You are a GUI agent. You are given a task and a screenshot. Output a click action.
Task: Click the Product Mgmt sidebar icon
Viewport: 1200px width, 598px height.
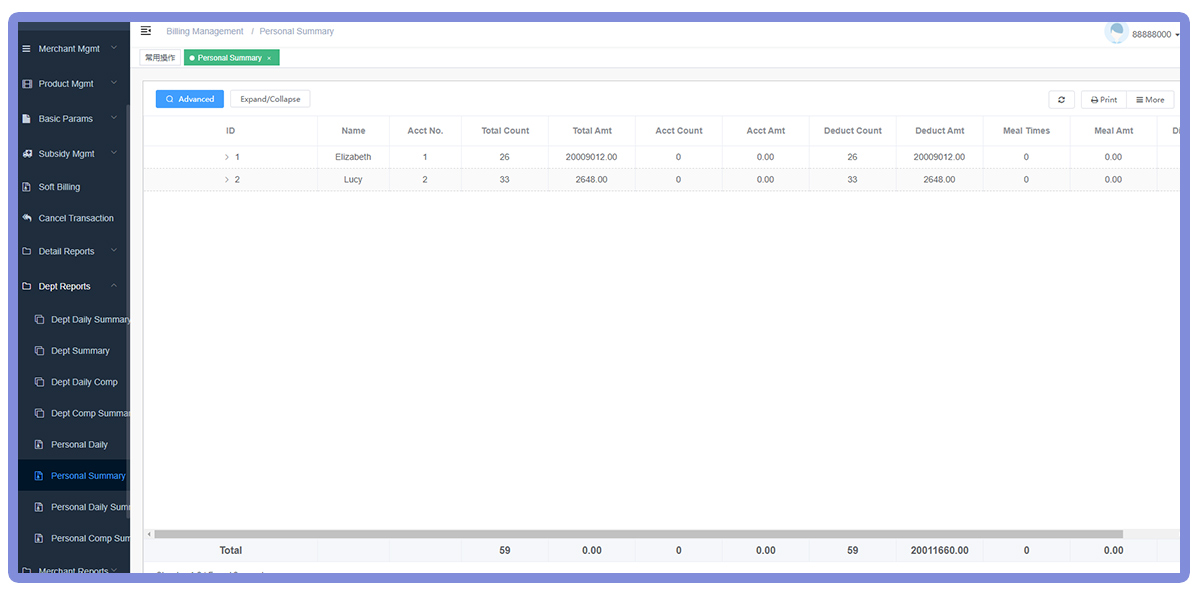27,84
